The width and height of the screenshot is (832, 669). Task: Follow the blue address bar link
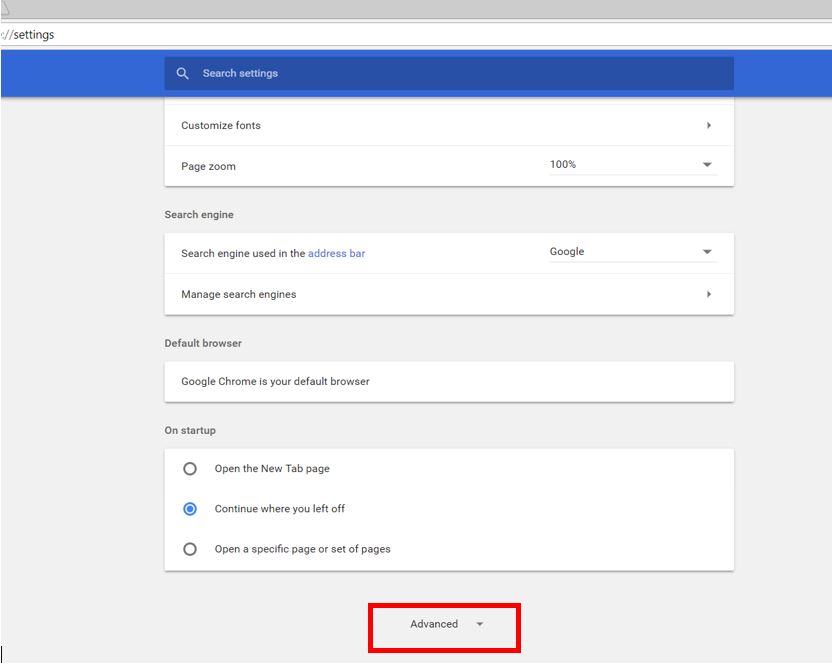(336, 254)
